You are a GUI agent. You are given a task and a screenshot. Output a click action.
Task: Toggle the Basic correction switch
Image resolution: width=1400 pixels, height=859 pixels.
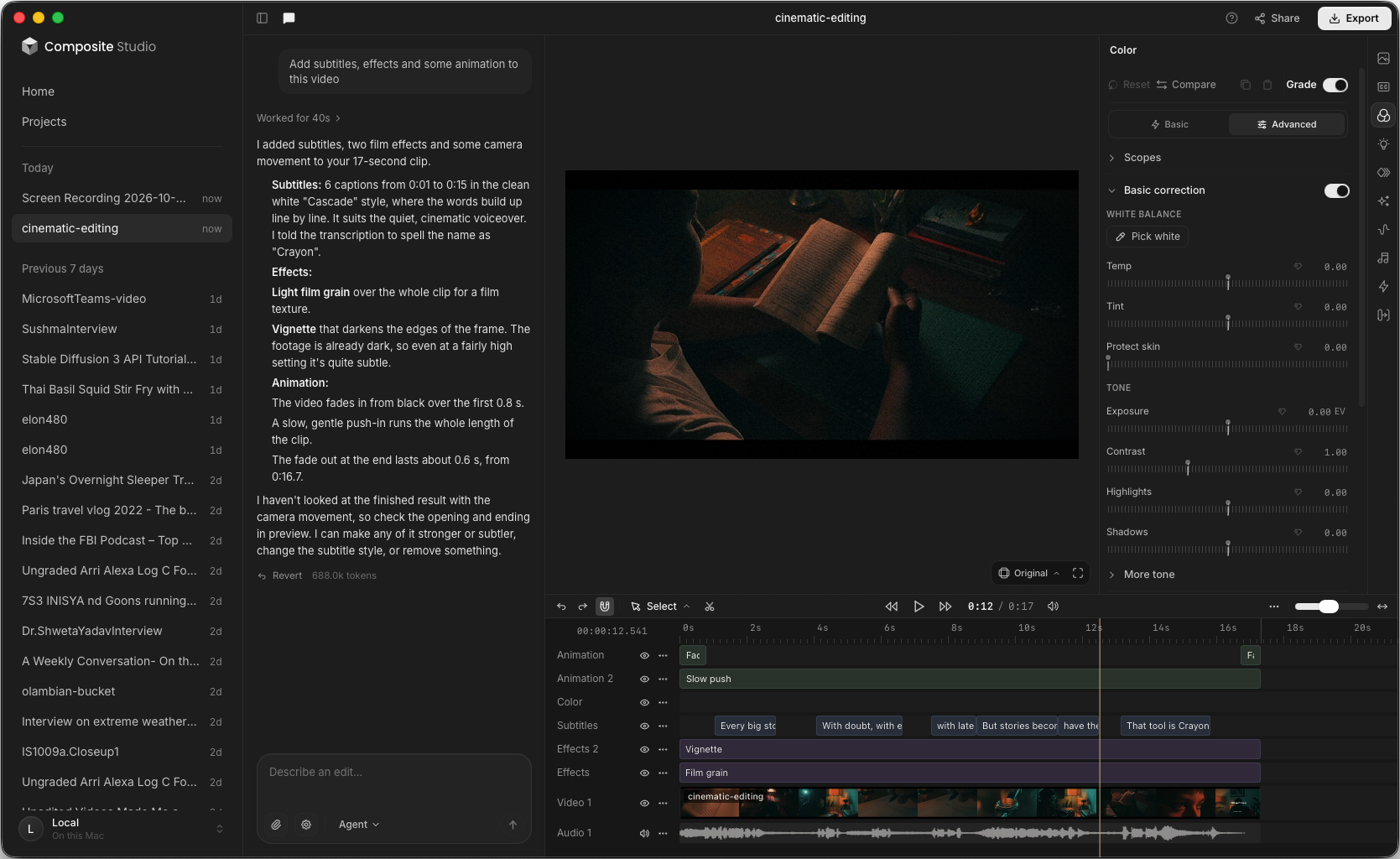point(1337,190)
